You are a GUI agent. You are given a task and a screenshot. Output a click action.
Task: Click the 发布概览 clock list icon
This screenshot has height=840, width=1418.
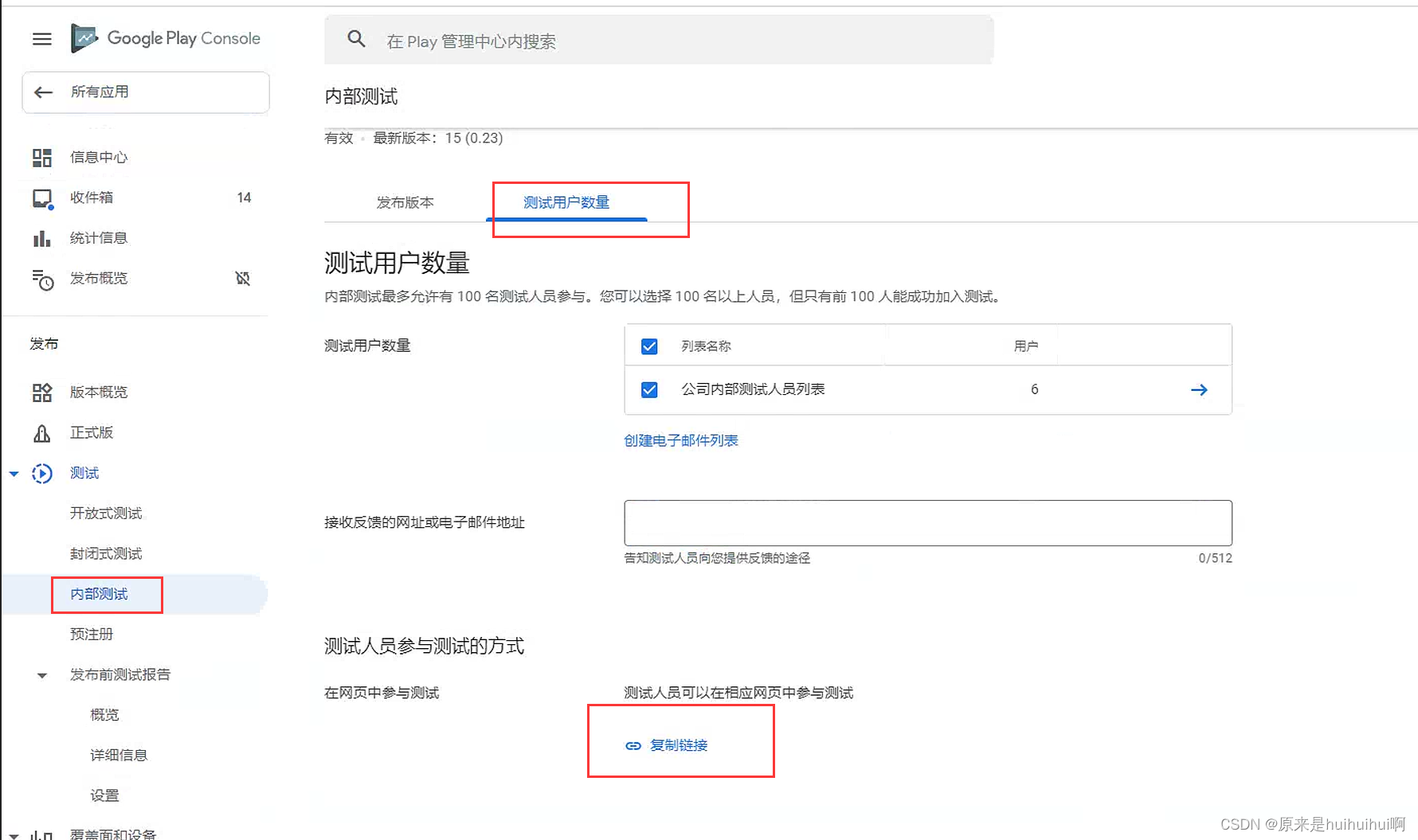click(x=42, y=279)
